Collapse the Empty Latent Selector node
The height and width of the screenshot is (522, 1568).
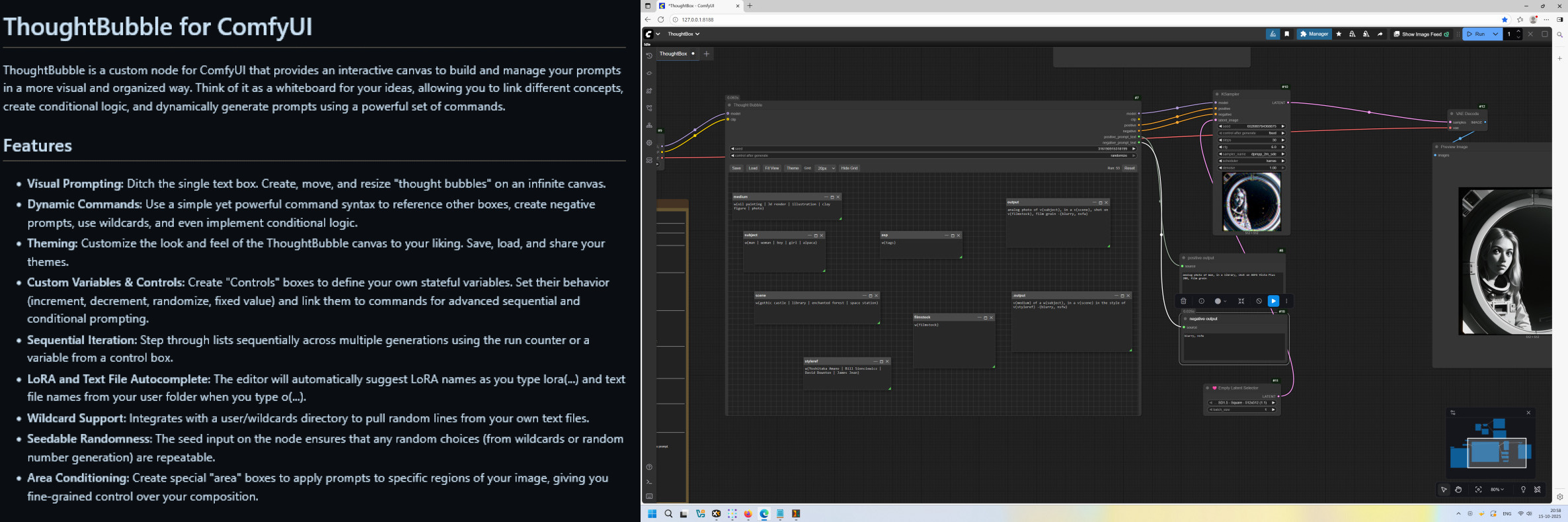pos(1208,388)
